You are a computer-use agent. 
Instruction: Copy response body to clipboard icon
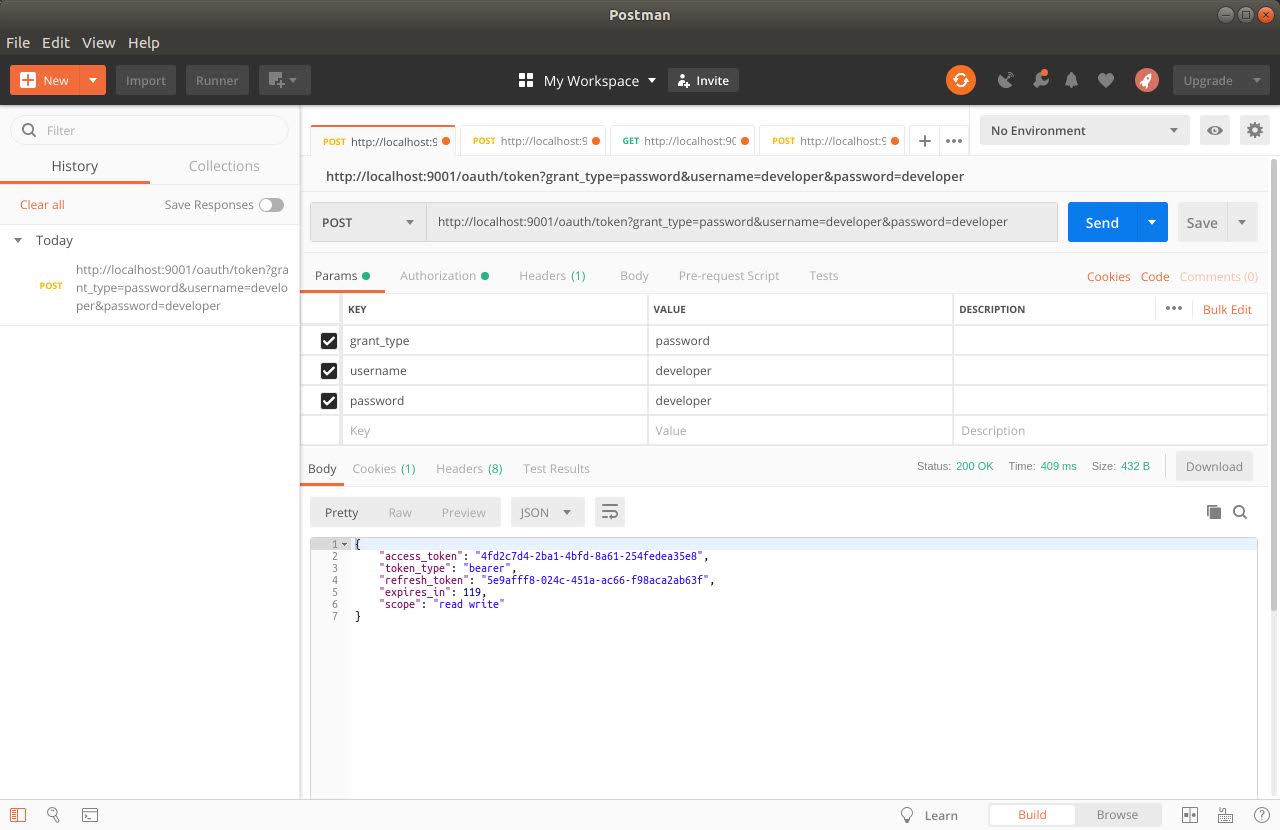(1214, 512)
